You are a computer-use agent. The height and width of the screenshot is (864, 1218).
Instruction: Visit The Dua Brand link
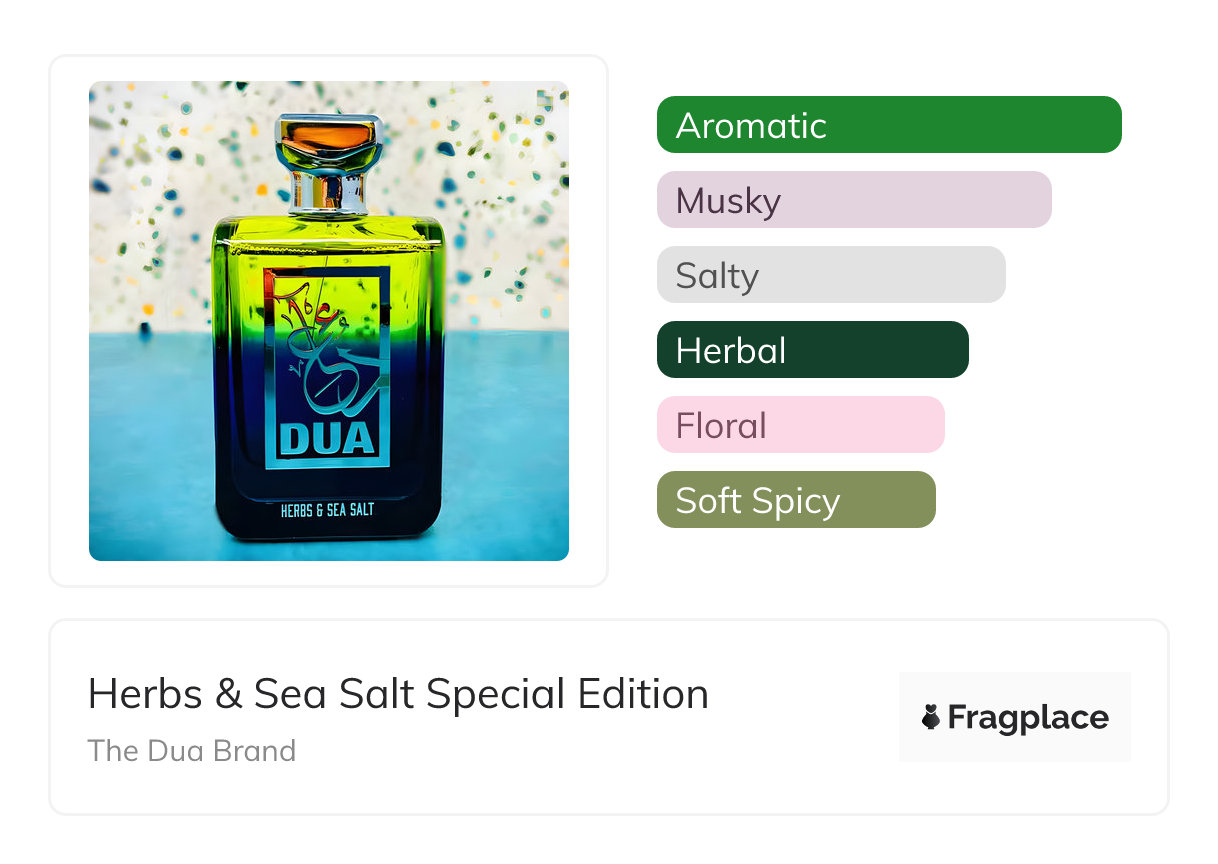pos(192,751)
